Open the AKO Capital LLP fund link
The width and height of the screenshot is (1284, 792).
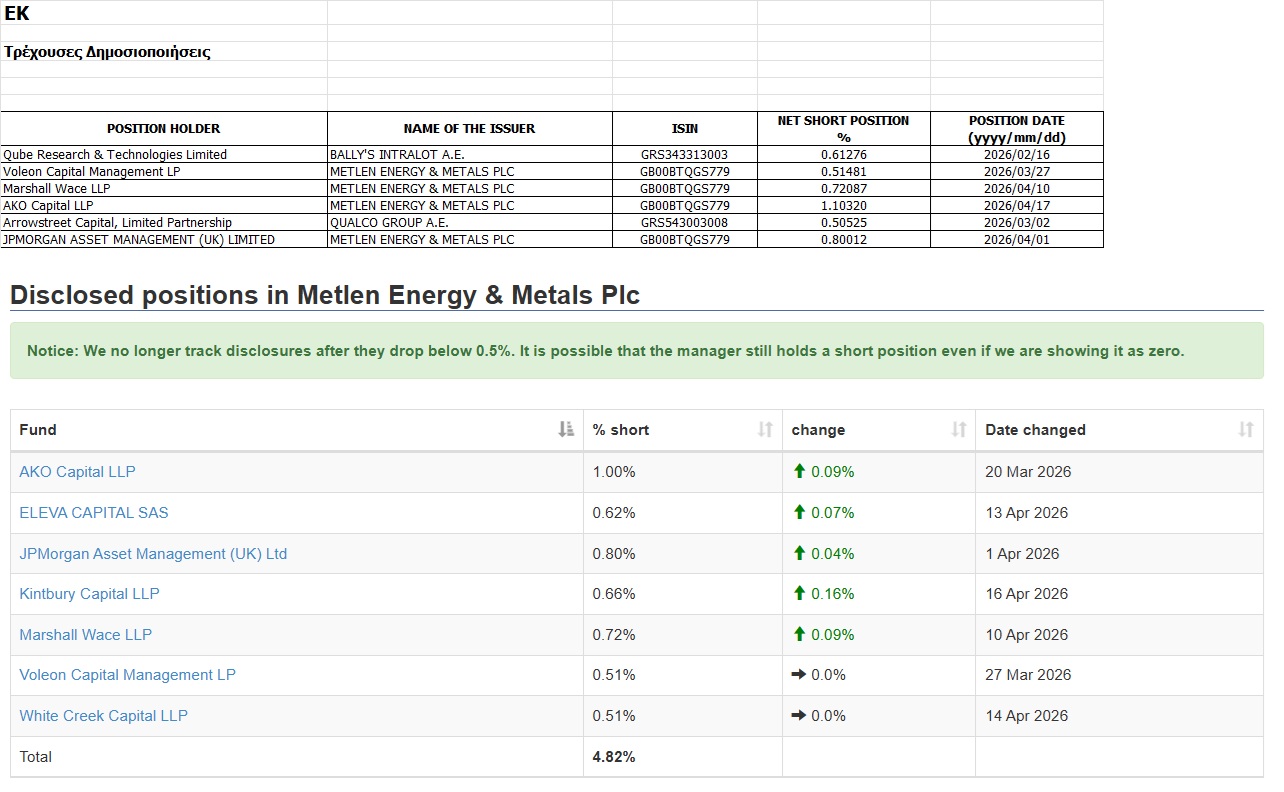coord(77,472)
